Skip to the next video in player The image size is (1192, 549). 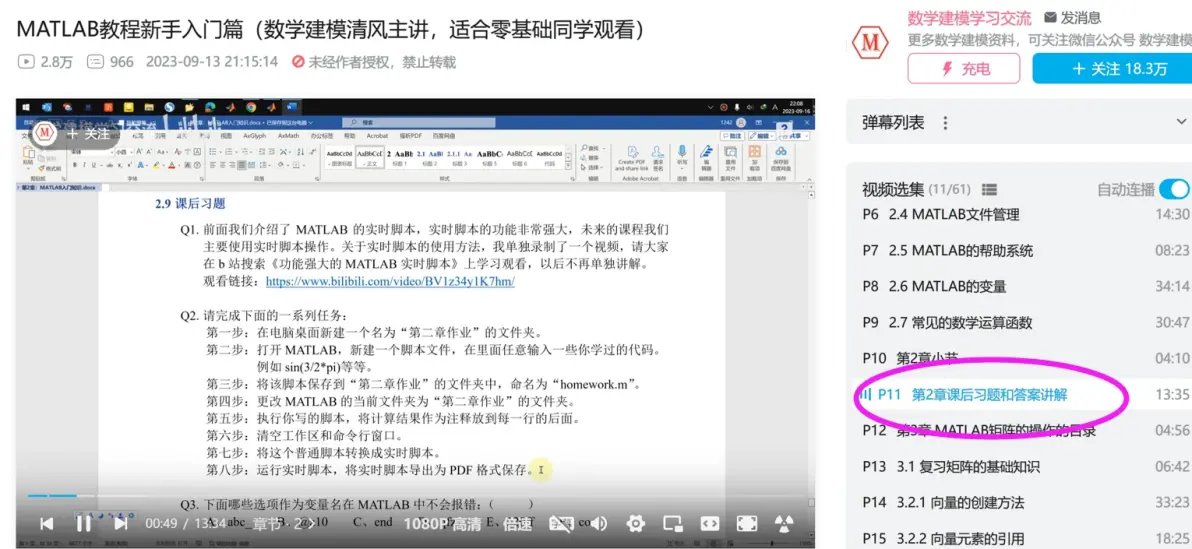[x=120, y=523]
